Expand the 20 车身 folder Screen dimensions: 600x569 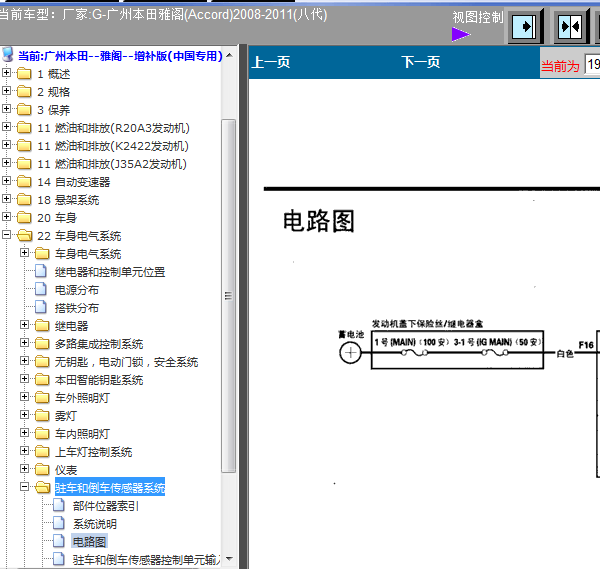tap(6, 216)
